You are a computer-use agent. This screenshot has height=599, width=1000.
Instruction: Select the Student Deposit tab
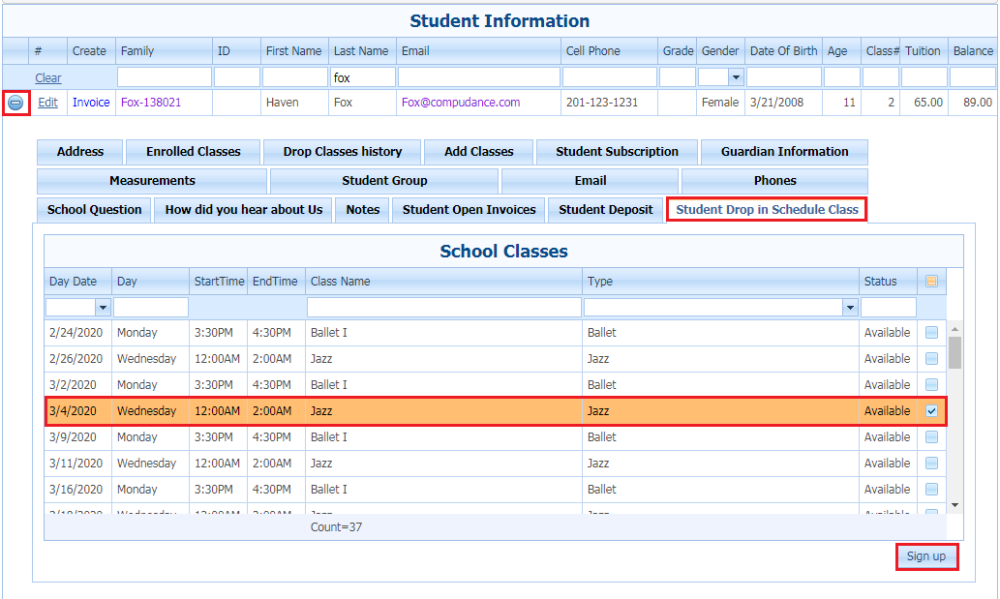(x=605, y=210)
